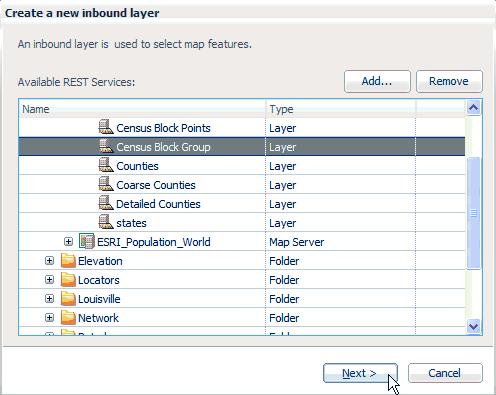Expand the ESRI_Population_World map server node
496x395 pixels.
tap(68, 241)
